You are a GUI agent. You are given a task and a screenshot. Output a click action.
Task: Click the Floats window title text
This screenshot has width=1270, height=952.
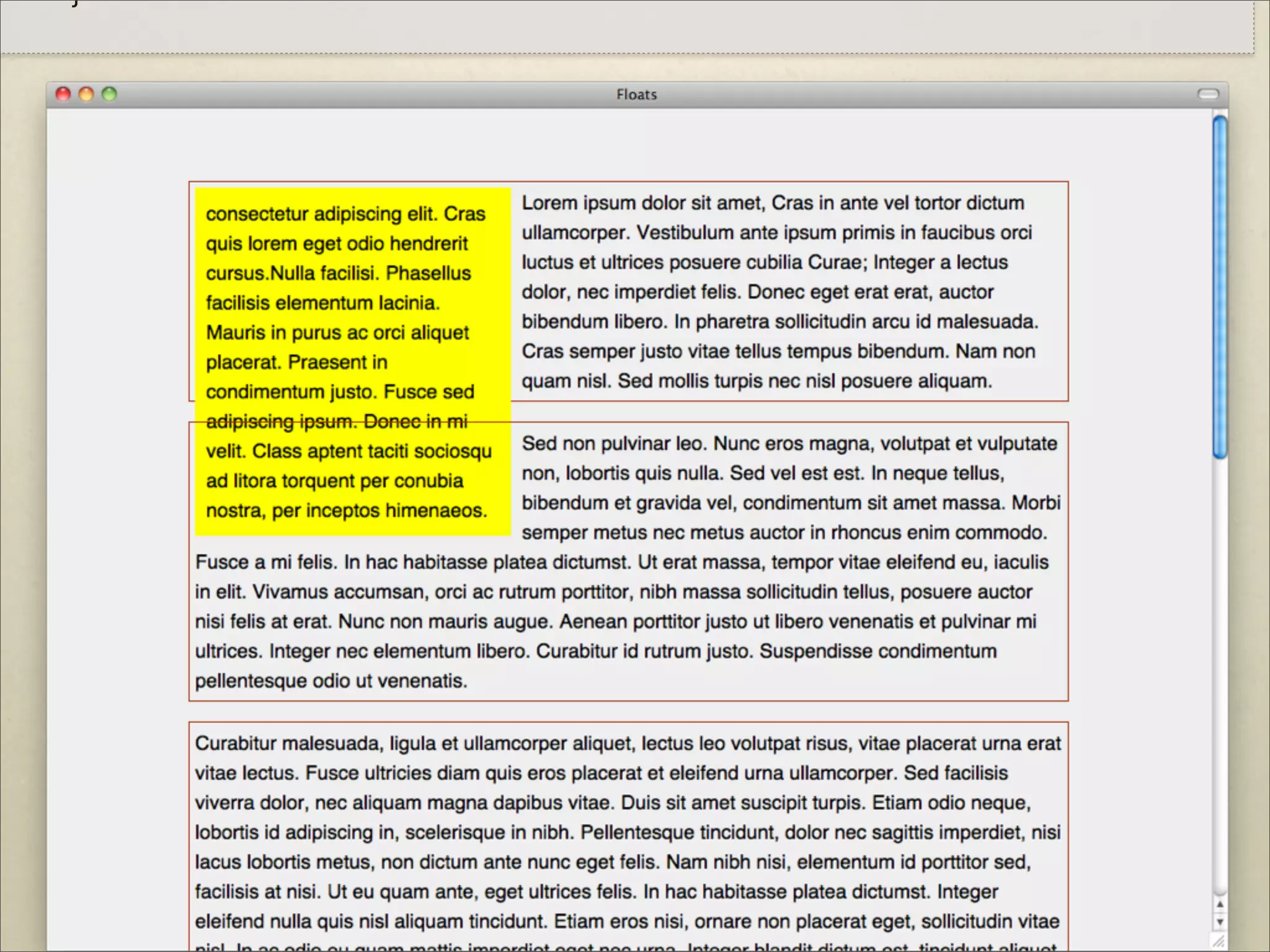click(636, 95)
